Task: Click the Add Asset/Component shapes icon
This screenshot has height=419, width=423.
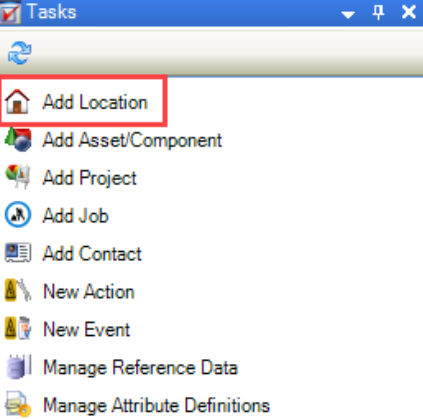Action: point(18,139)
